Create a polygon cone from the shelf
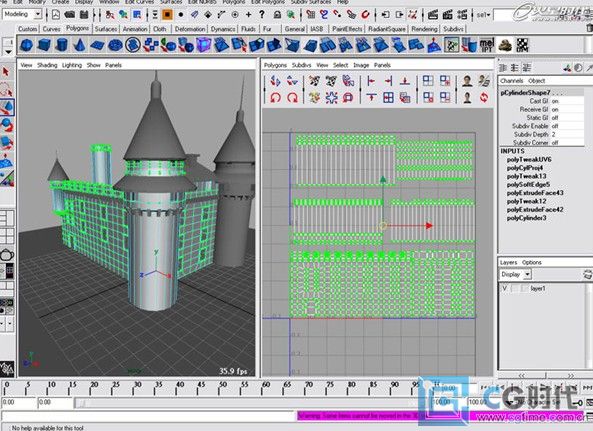 [79, 45]
